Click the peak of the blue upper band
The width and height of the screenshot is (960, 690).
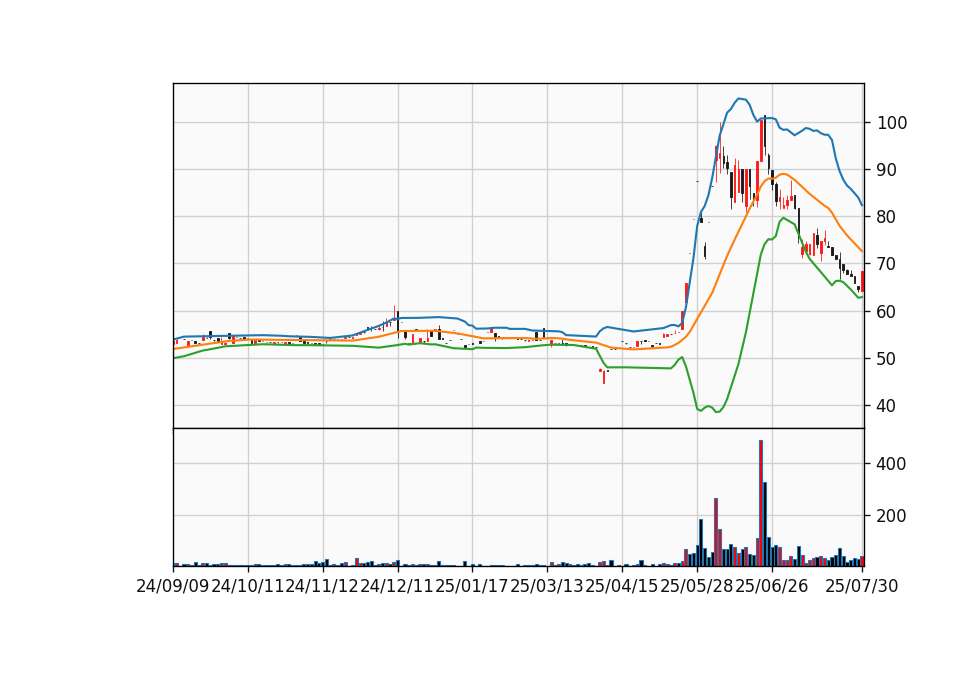[x=740, y=99]
